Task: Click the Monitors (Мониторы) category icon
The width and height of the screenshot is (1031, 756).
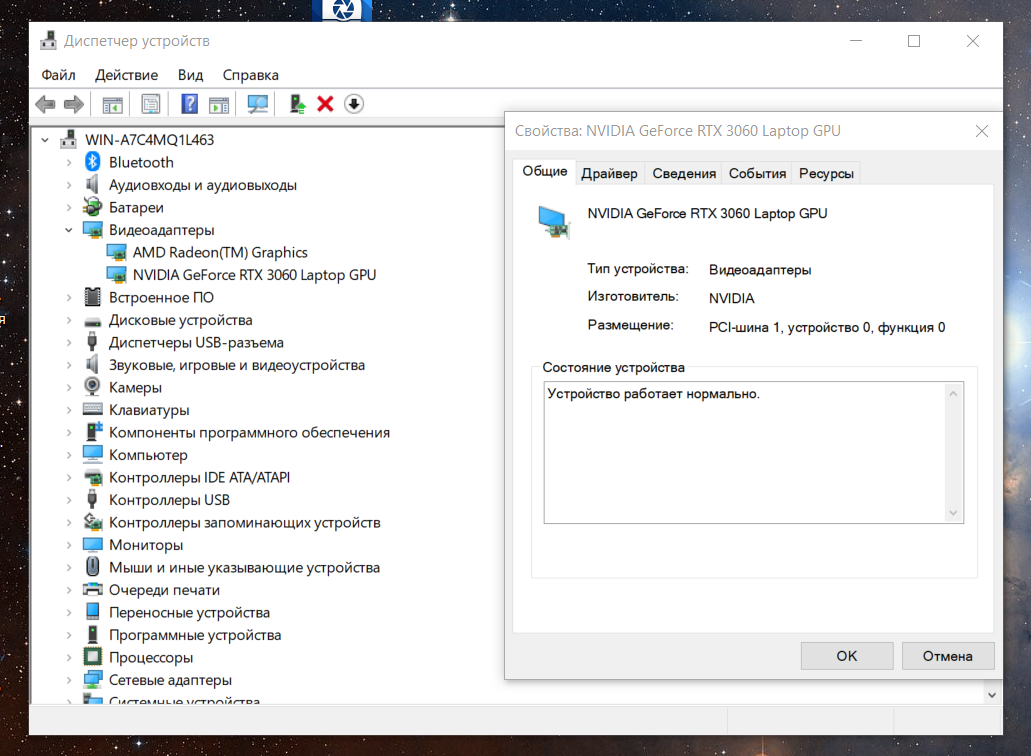Action: (x=93, y=544)
